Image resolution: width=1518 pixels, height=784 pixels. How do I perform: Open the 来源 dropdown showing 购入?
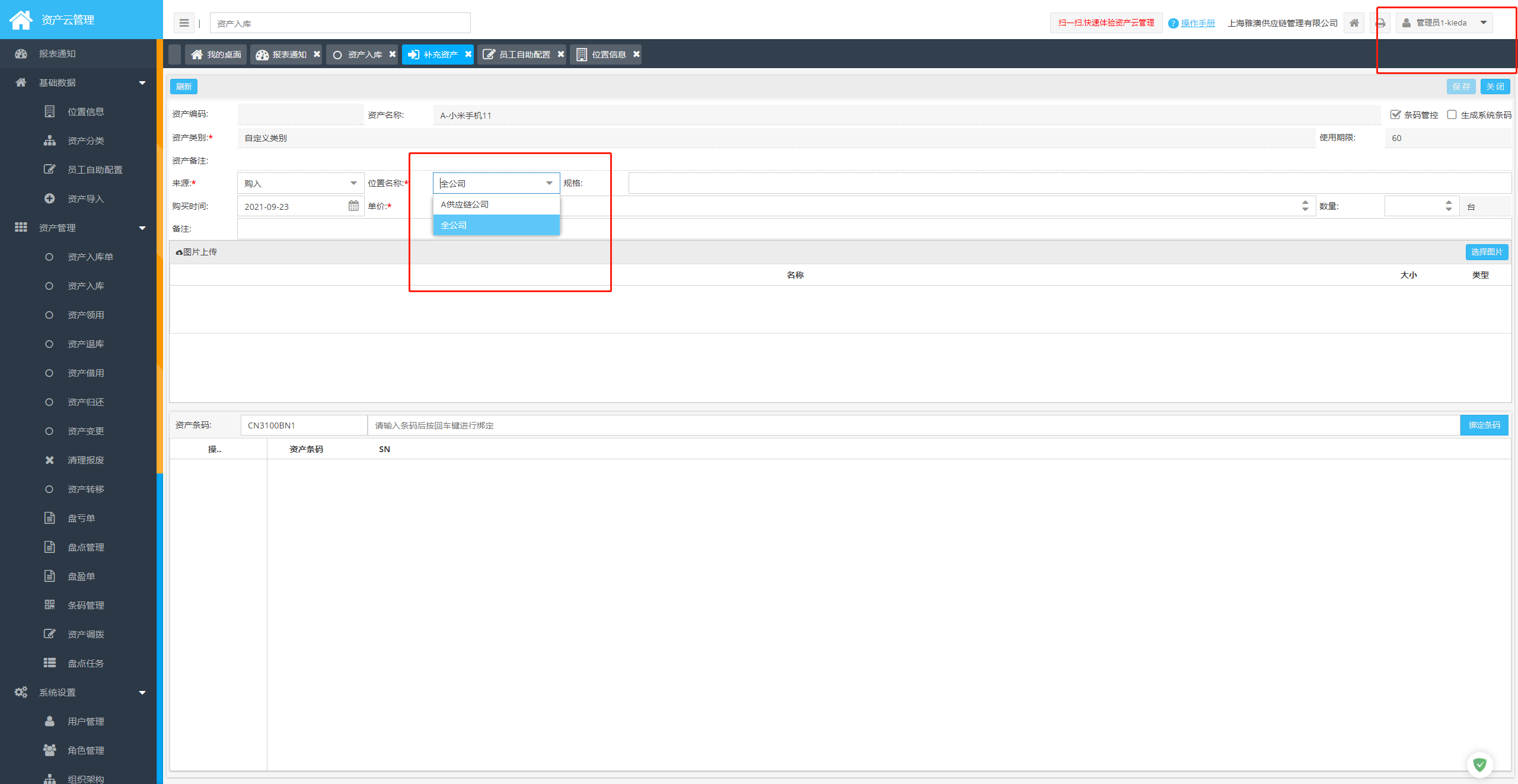coord(301,183)
